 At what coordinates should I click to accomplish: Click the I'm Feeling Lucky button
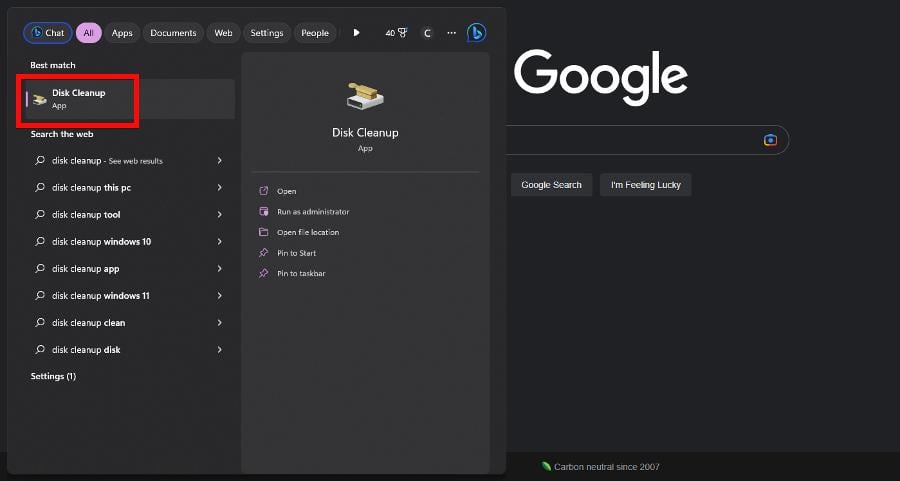(646, 185)
